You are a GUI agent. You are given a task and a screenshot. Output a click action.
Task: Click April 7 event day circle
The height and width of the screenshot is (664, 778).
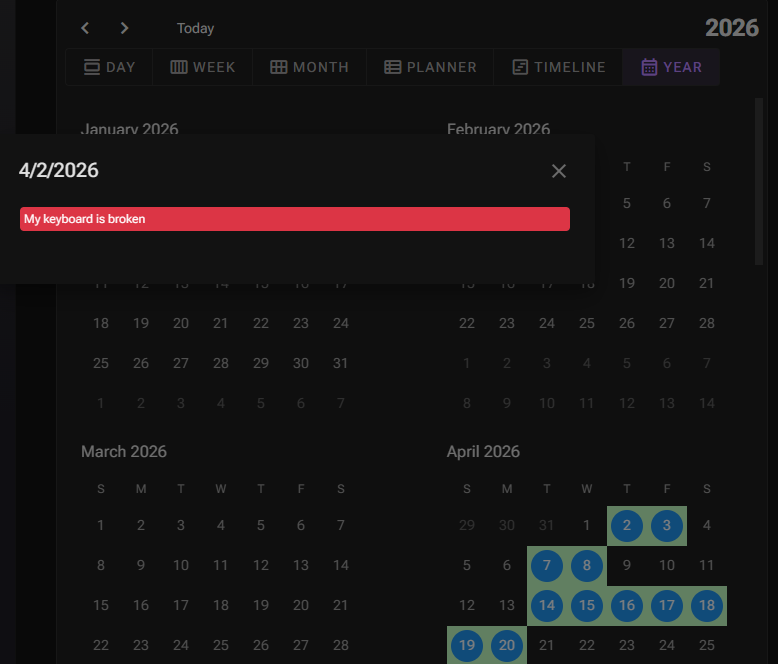pyautogui.click(x=547, y=565)
